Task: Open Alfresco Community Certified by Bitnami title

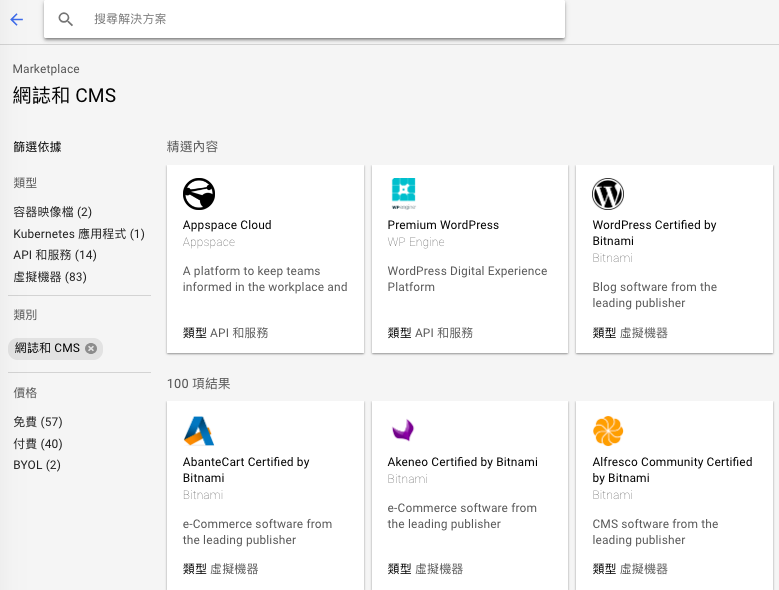Action: pyautogui.click(x=672, y=470)
